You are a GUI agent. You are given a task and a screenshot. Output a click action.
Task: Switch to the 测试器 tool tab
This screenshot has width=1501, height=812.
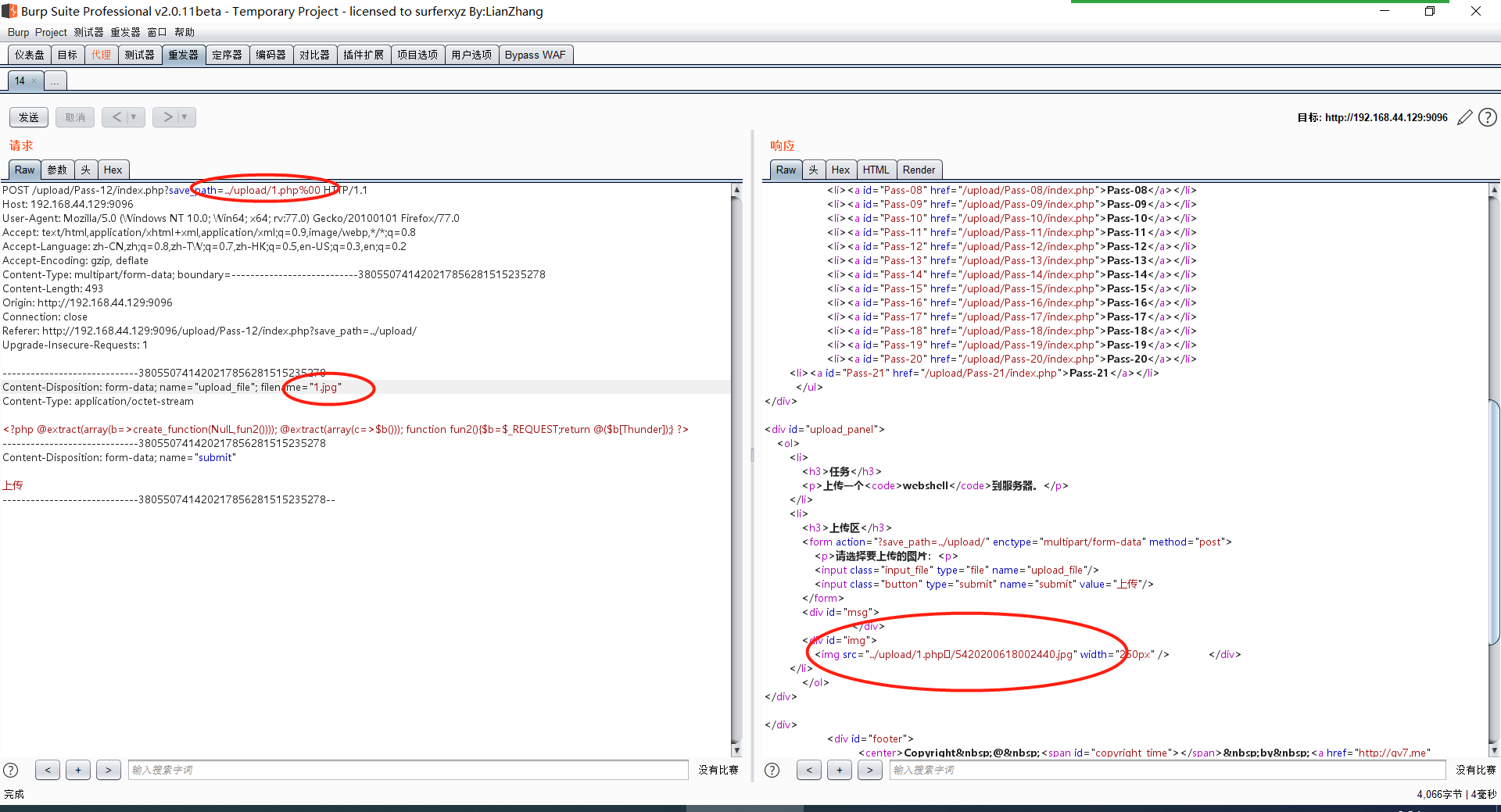(x=139, y=55)
